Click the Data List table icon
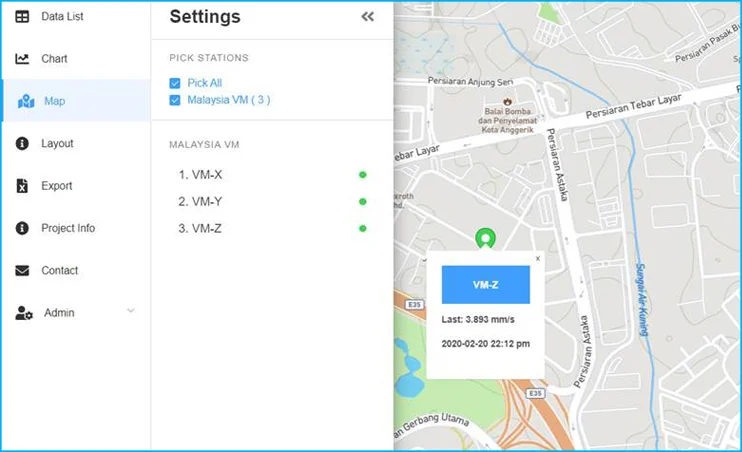 coord(22,17)
